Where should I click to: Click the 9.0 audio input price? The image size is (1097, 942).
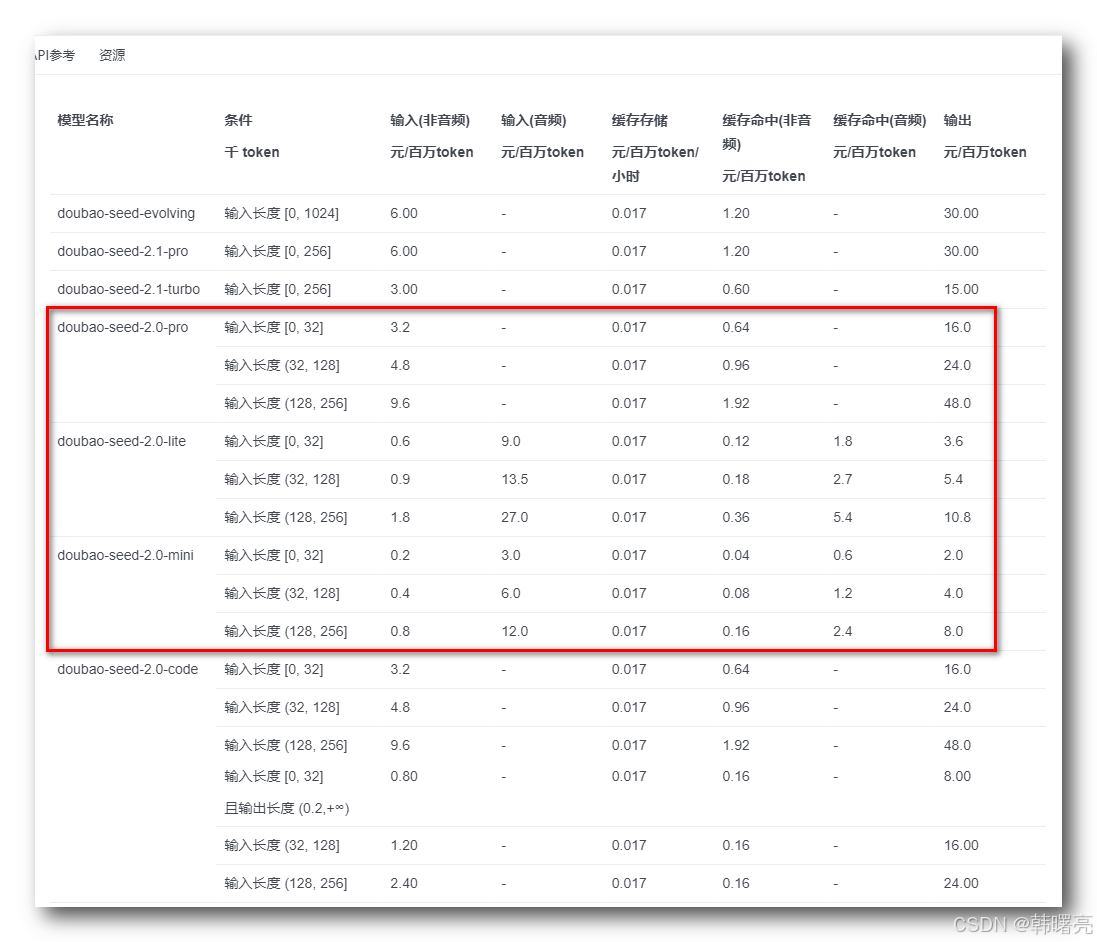511,442
